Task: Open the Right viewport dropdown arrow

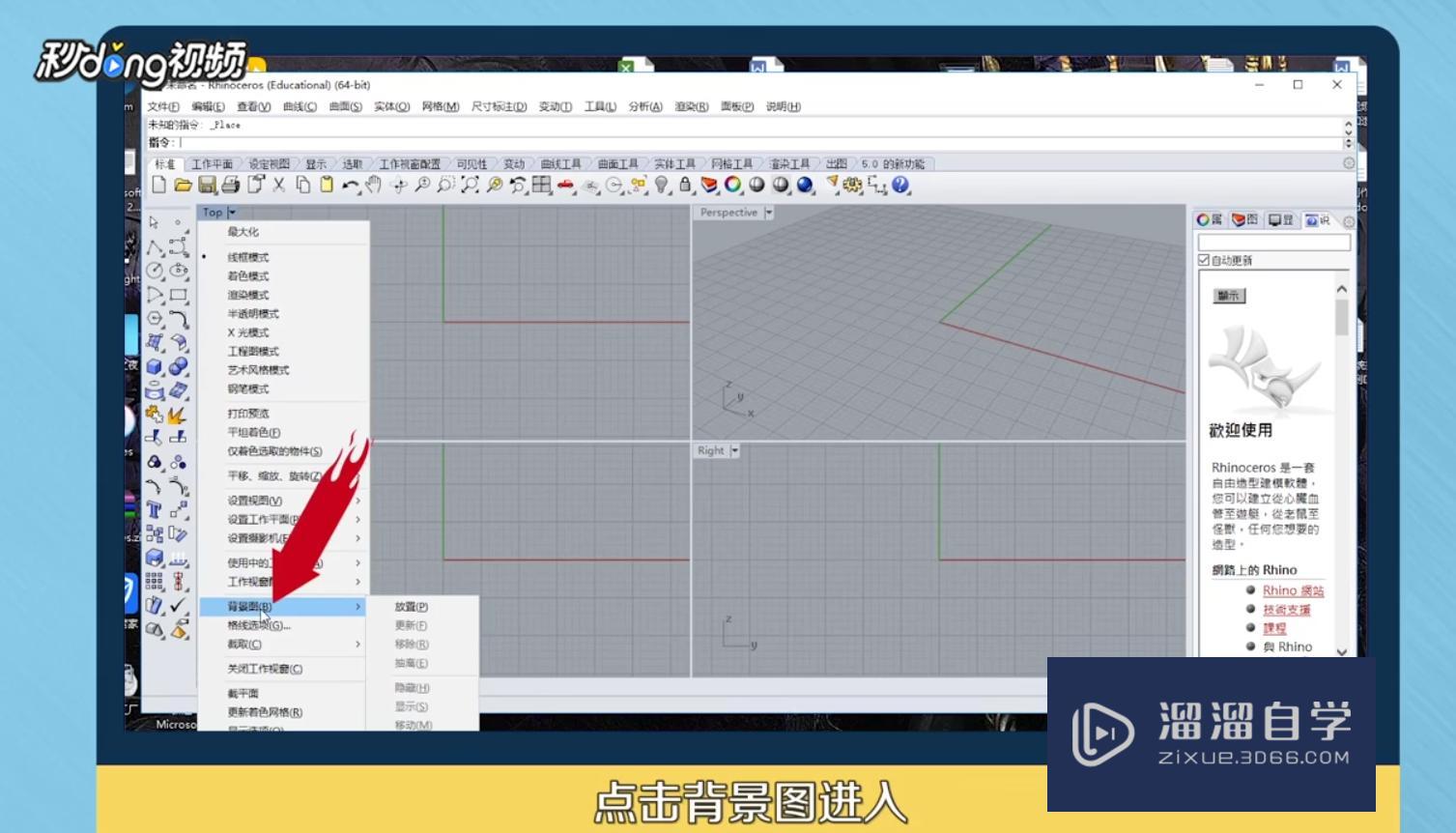Action: coord(735,451)
